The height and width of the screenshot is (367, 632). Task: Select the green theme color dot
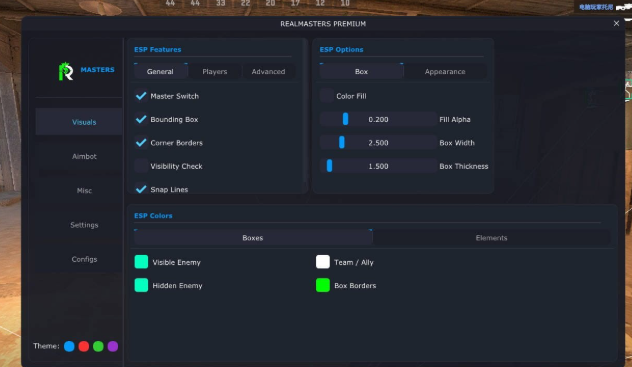[98, 346]
